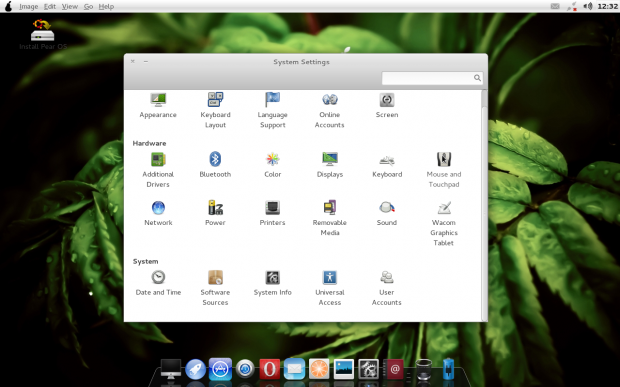This screenshot has width=620, height=387.
Task: Open the Edit menu
Action: point(49,6)
